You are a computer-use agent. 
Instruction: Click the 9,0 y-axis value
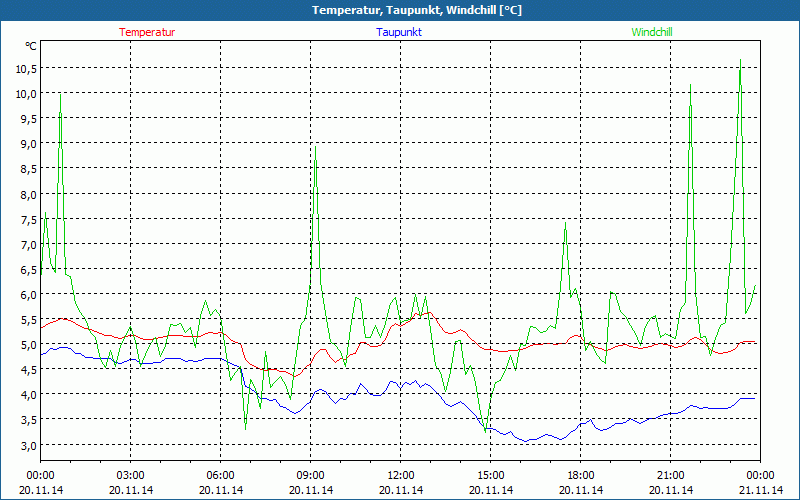tap(29, 144)
